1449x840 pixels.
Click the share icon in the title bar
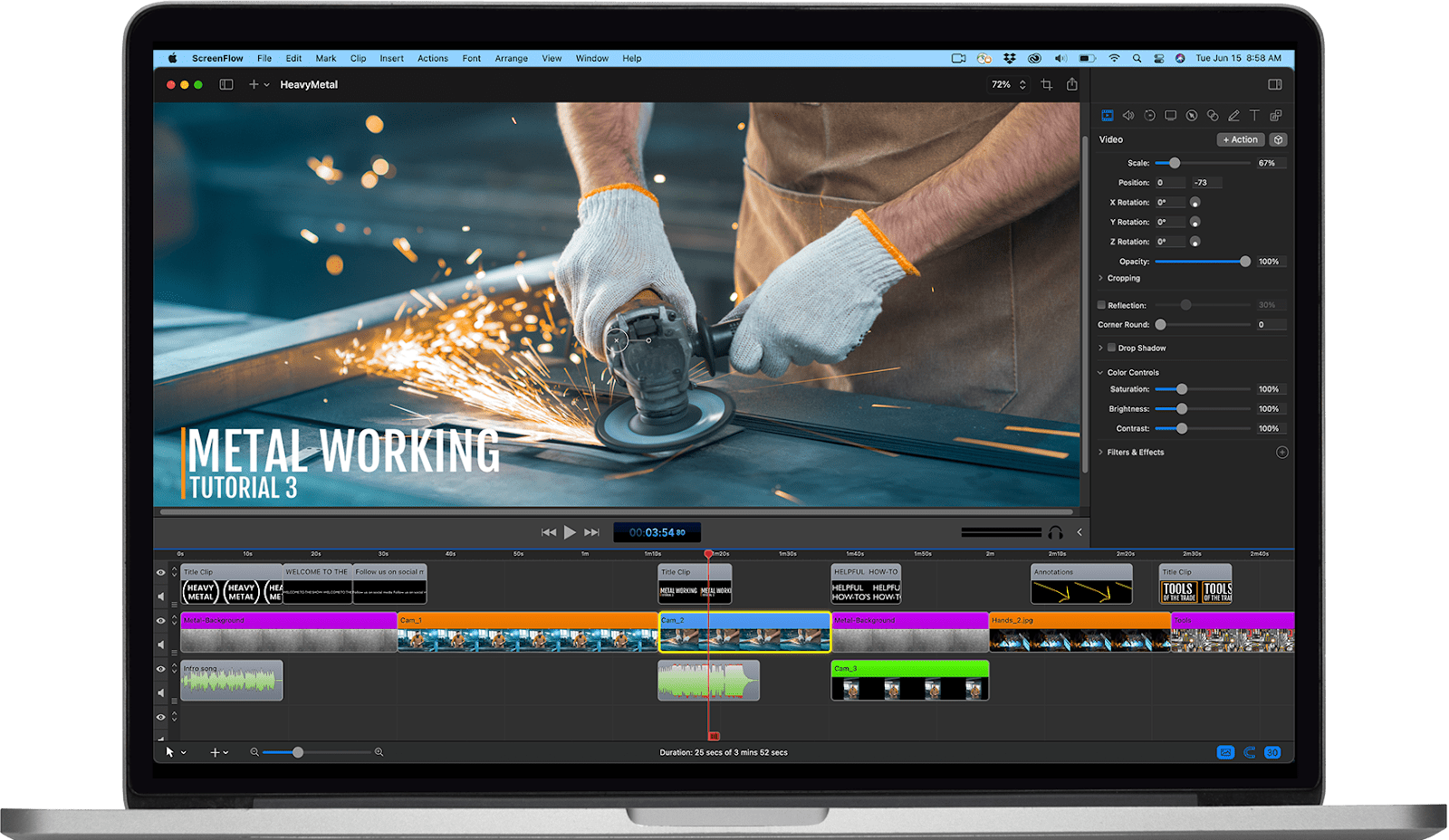click(1072, 84)
